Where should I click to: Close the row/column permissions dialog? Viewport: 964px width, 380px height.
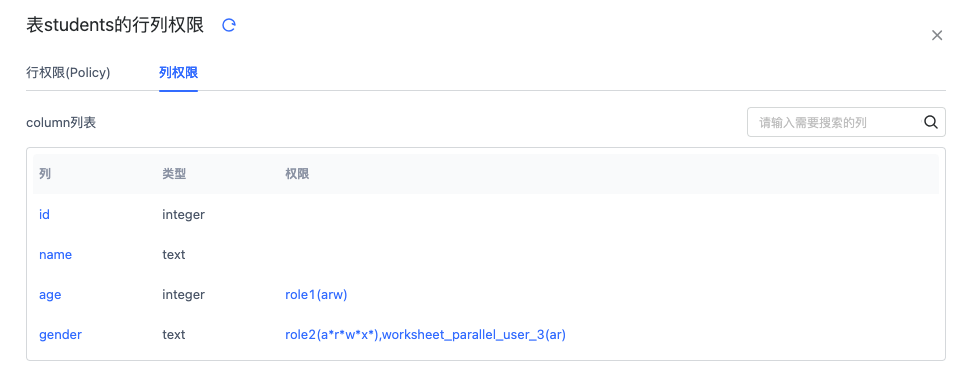tap(937, 36)
